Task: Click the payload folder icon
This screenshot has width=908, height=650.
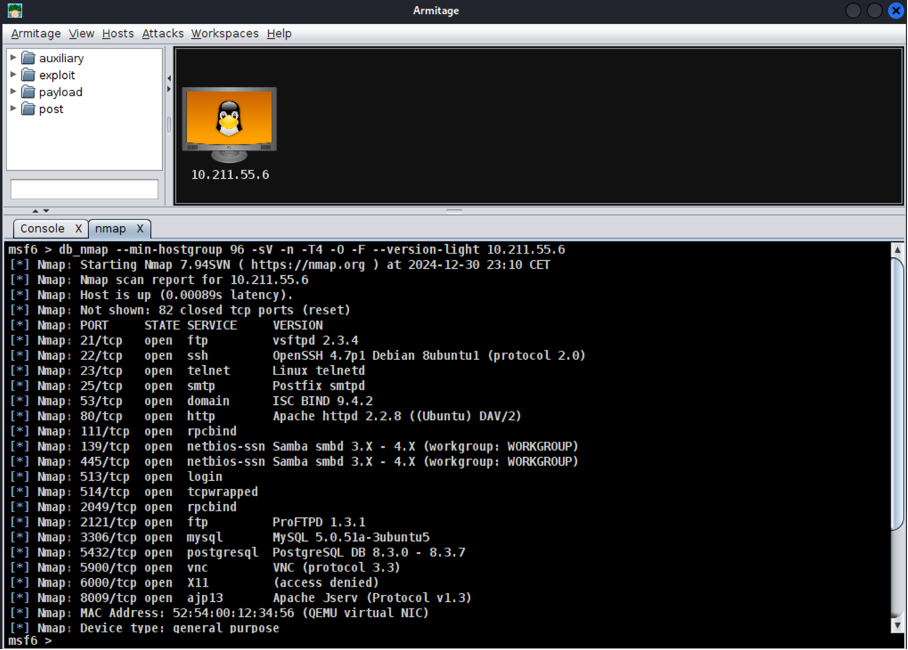Action: pos(28,92)
